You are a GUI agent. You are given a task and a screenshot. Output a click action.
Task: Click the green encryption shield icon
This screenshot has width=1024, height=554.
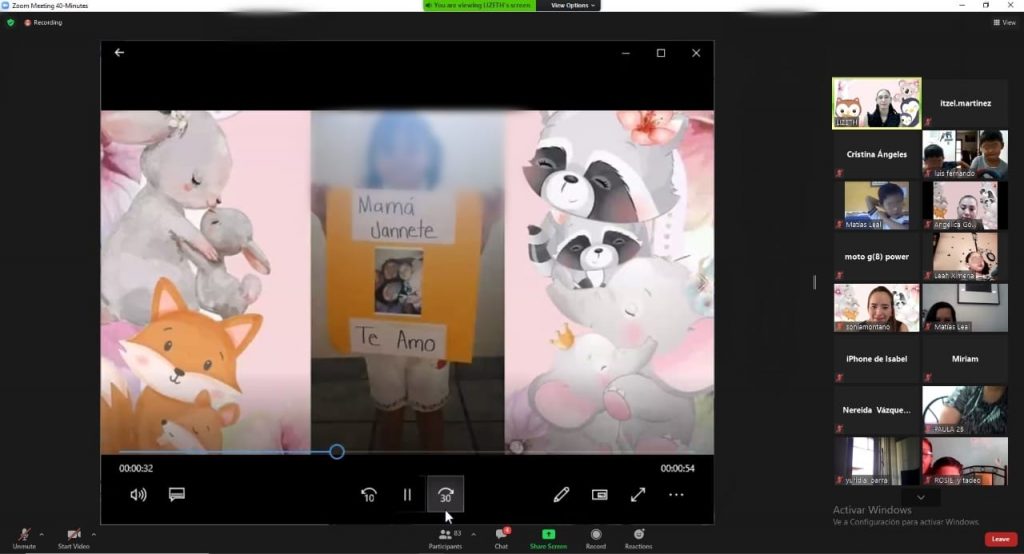point(10,22)
